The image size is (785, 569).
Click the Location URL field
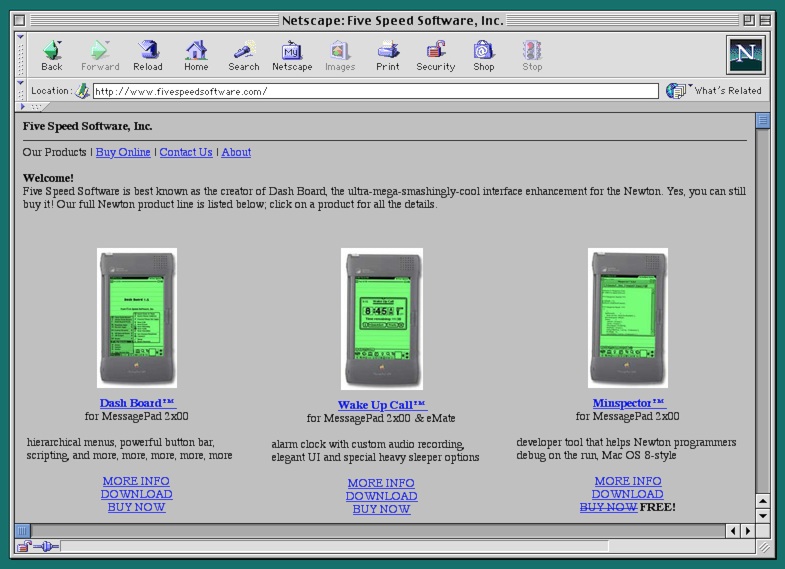tap(375, 91)
